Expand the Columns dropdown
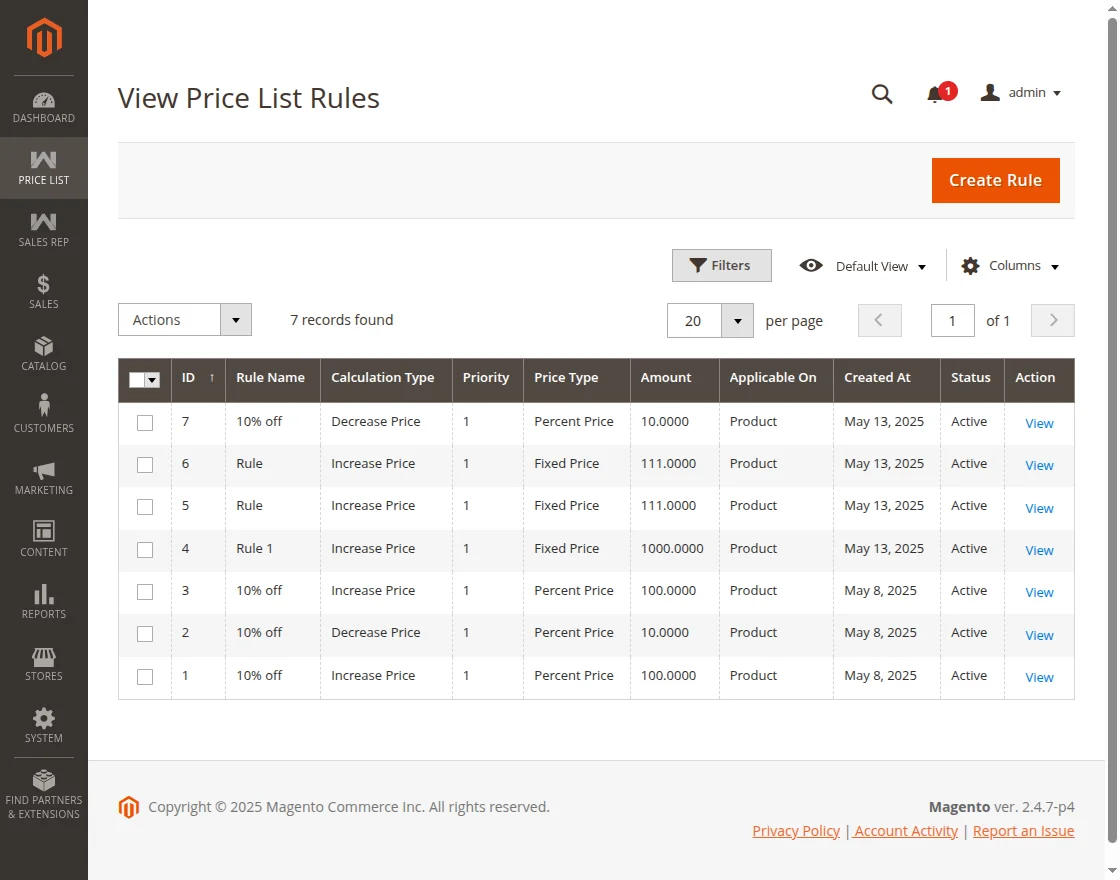The width and height of the screenshot is (1120, 880). [x=1010, y=266]
